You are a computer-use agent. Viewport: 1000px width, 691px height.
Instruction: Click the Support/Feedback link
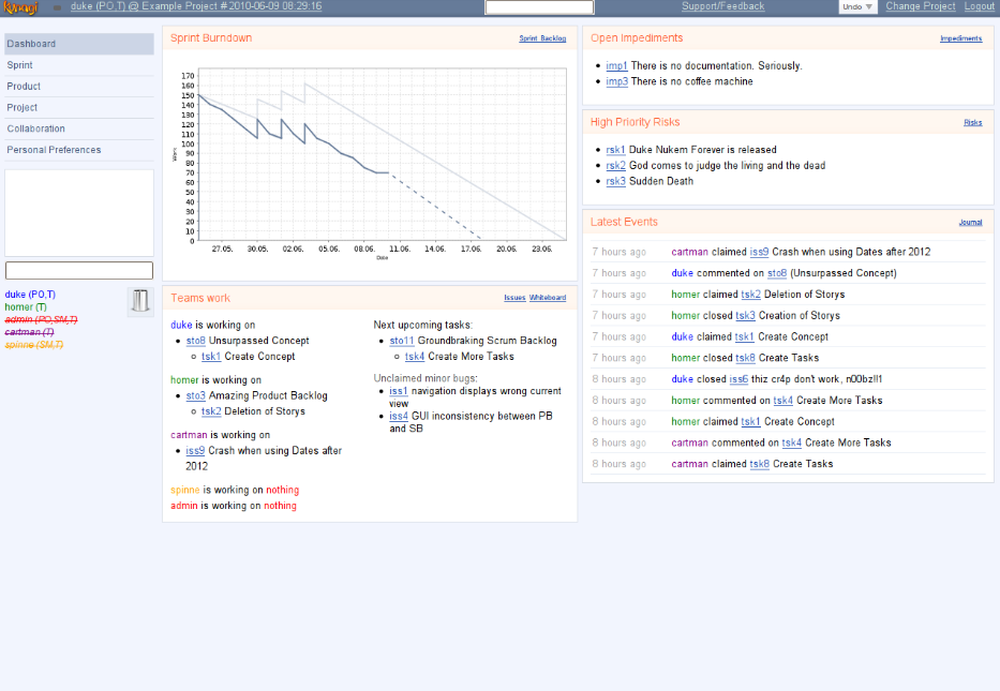(x=723, y=6)
